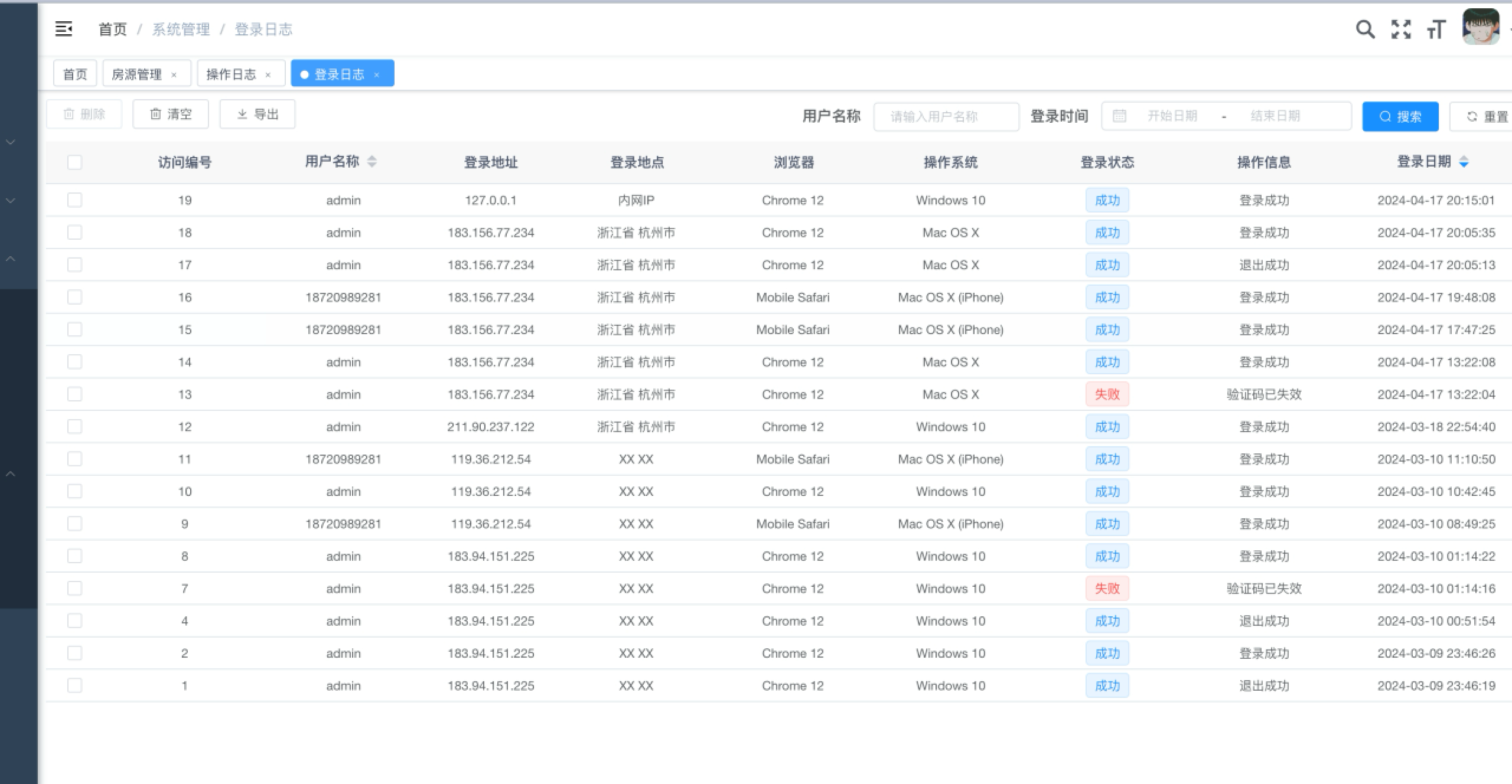Switch to the 操作日志 tab
This screenshot has width=1512, height=784.
(231, 74)
